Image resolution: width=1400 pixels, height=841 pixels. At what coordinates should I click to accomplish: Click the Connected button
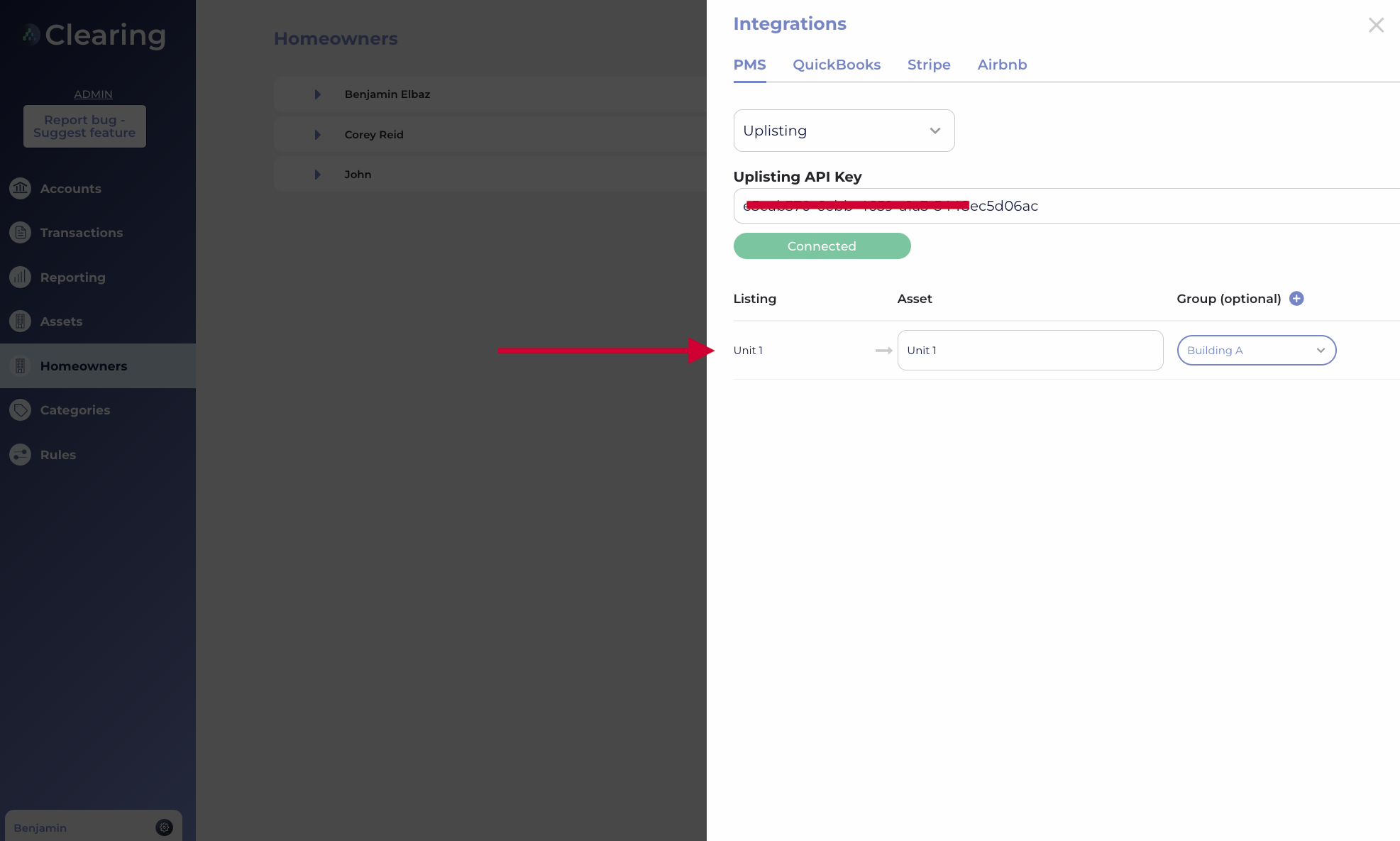(x=822, y=246)
